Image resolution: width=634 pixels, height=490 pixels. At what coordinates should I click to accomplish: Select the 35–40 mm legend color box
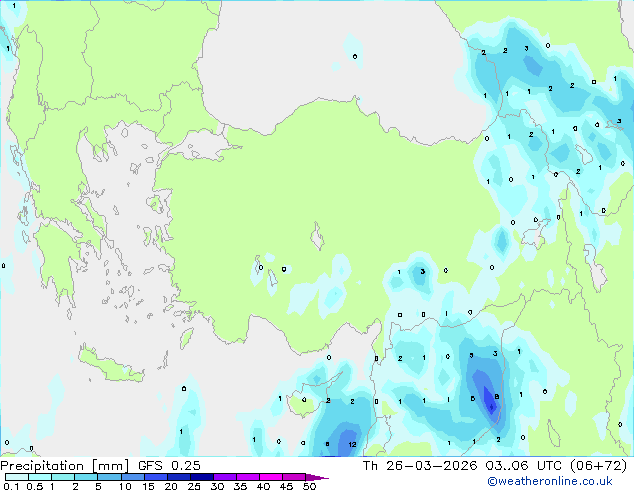point(248,477)
